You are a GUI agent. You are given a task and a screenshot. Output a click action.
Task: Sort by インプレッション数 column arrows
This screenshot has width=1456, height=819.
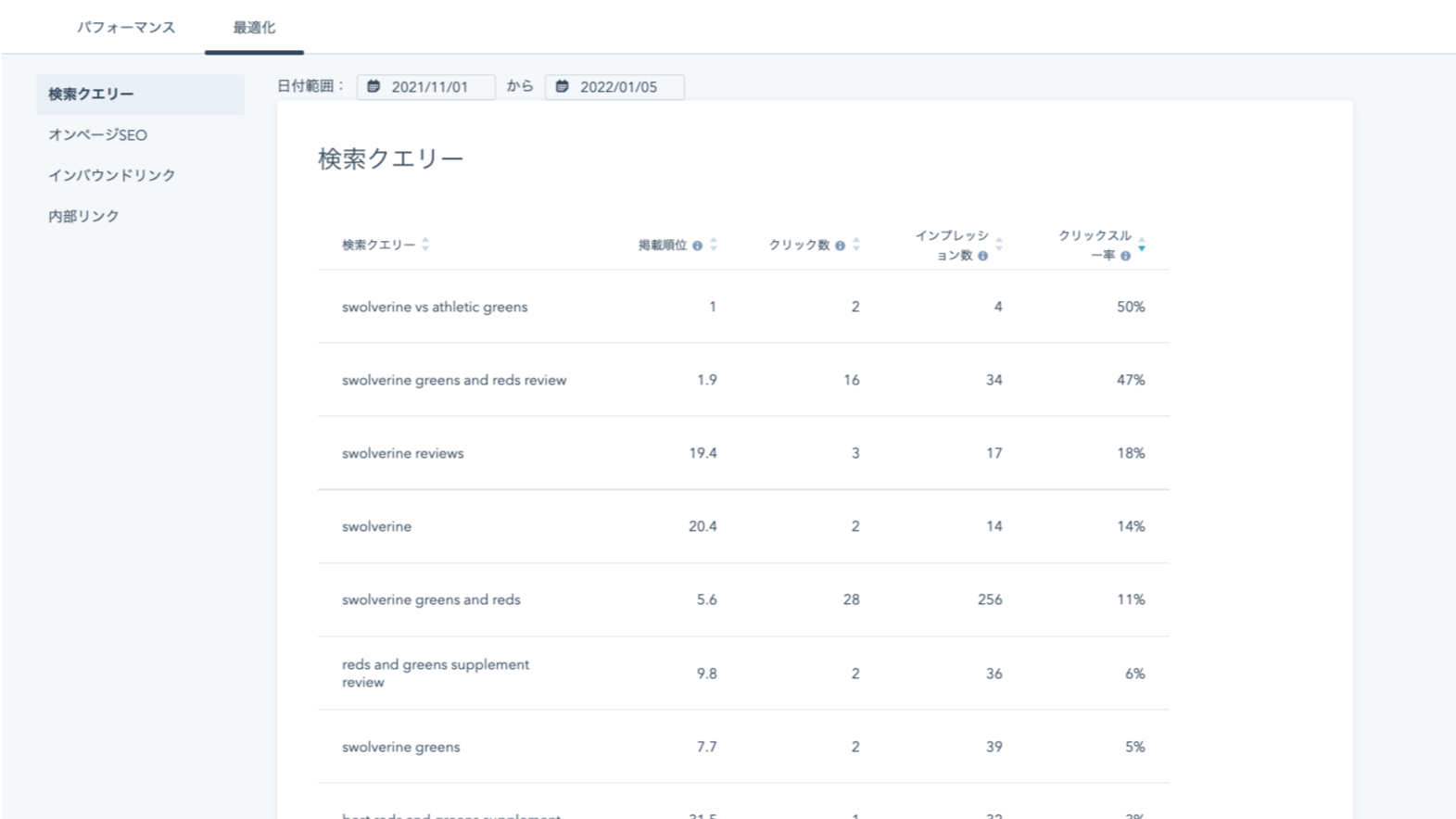[x=999, y=245]
